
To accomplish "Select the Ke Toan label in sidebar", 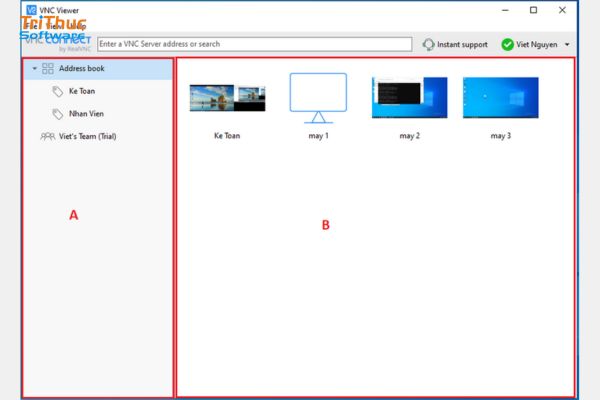I will pos(82,91).
